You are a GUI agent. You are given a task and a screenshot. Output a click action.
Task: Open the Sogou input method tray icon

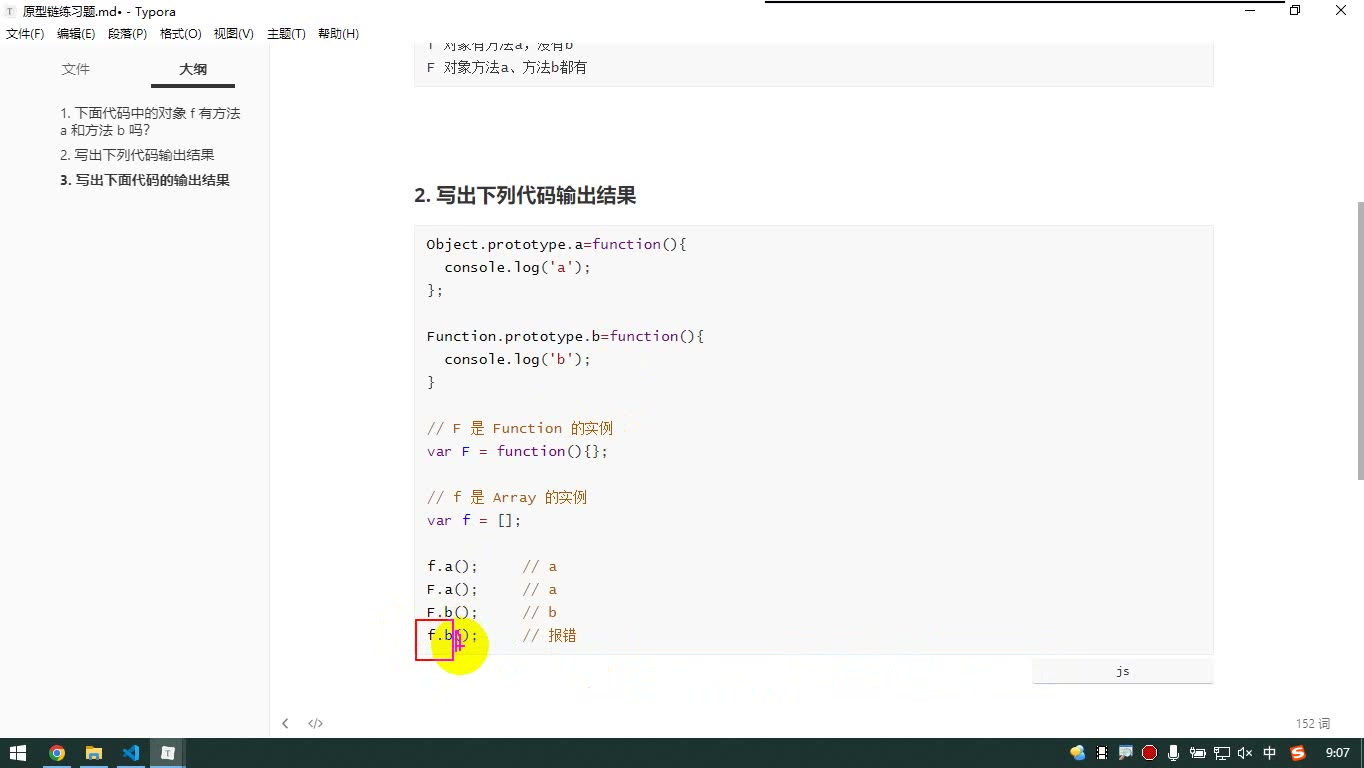[1298, 753]
